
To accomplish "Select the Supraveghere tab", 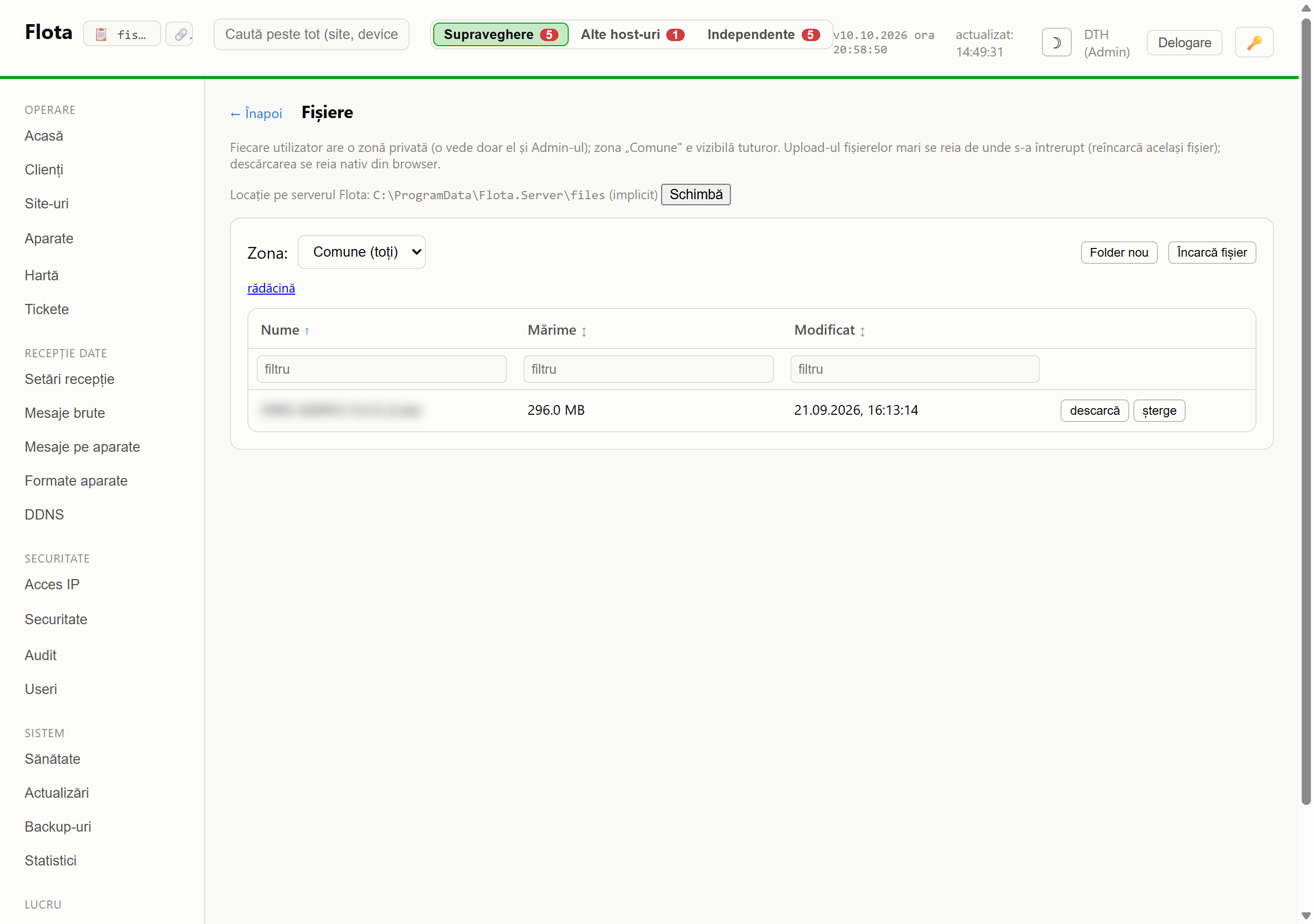I will click(x=500, y=34).
